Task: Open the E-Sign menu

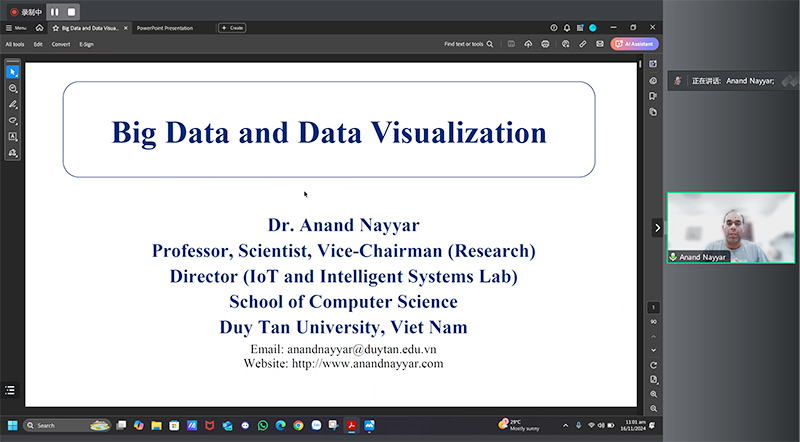Action: pos(87,44)
